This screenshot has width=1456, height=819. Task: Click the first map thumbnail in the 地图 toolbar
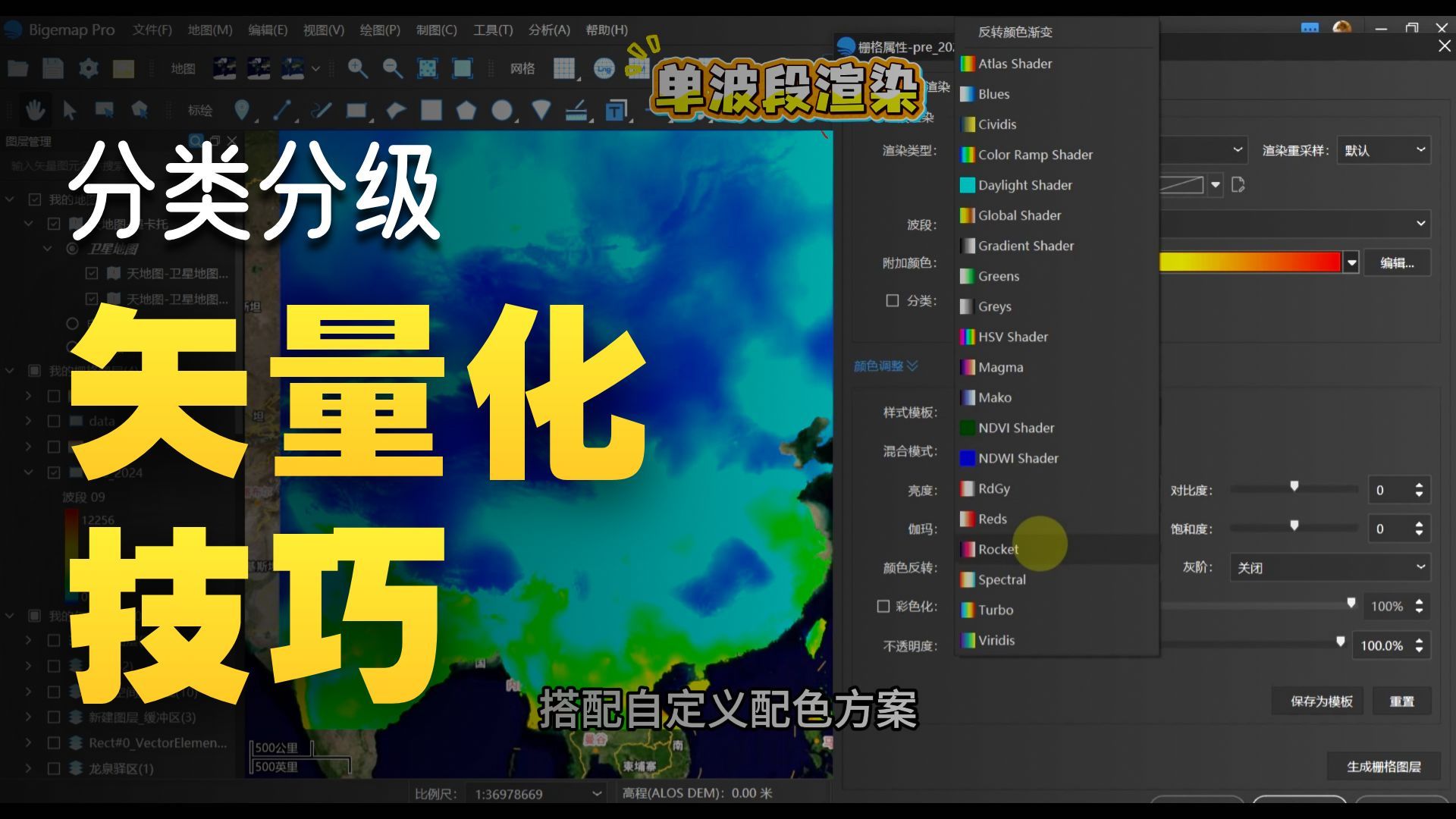pos(224,69)
